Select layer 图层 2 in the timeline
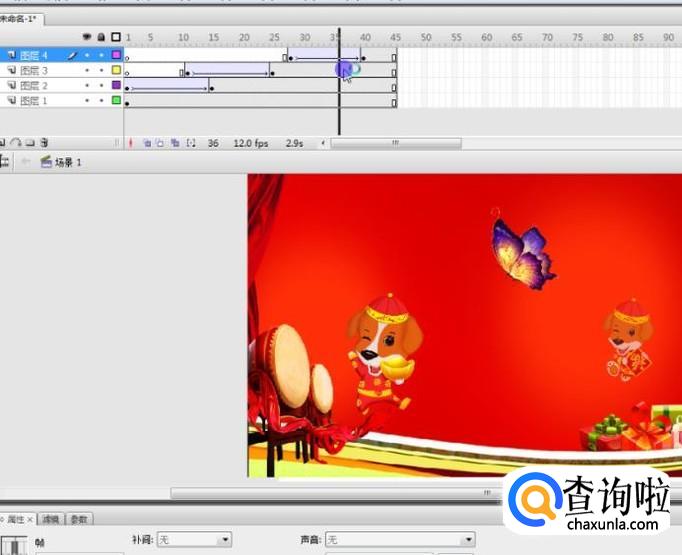682x555 pixels. tap(62, 85)
